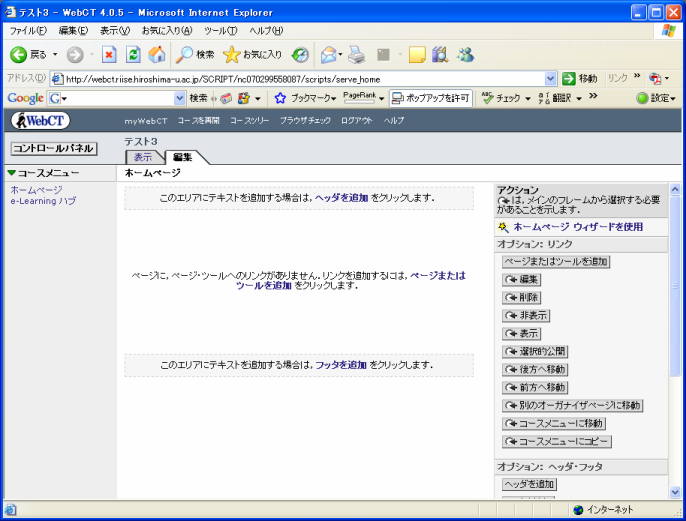Expand the Links (リンク) toolbar chevron
686x521 pixels.
(x=637, y=76)
